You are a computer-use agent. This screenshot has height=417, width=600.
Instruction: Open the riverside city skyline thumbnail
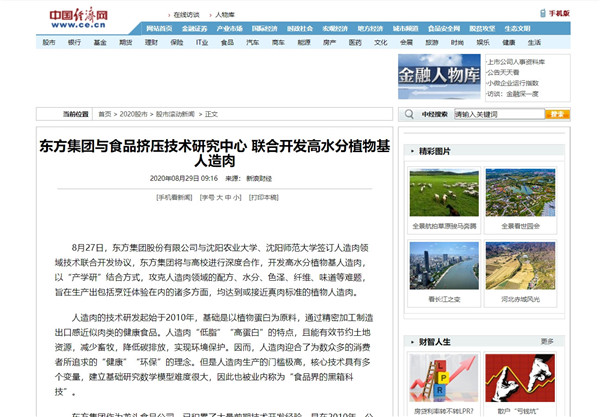[444, 266]
